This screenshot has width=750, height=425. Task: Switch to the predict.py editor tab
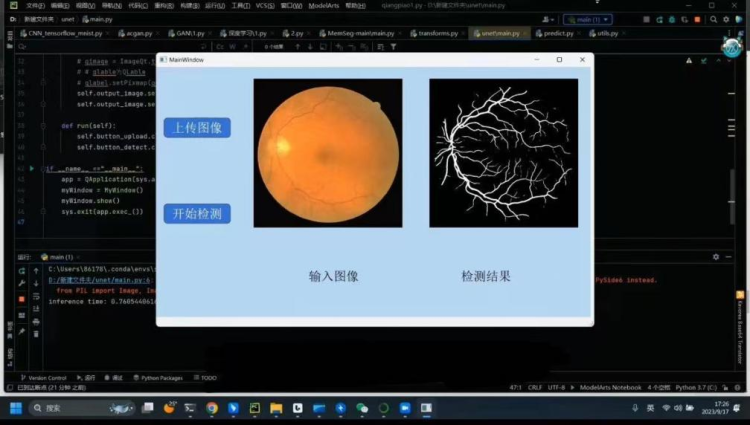555,33
